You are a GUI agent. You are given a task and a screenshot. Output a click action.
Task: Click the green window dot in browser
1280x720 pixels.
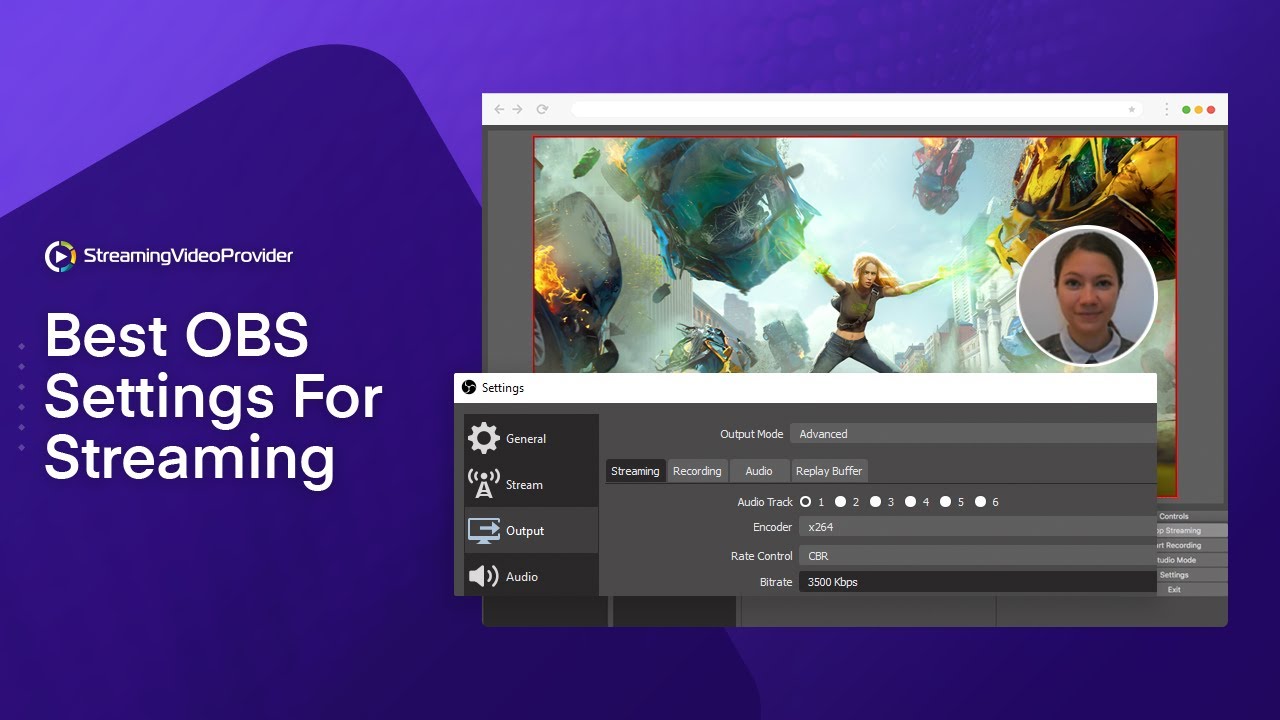(x=1187, y=109)
